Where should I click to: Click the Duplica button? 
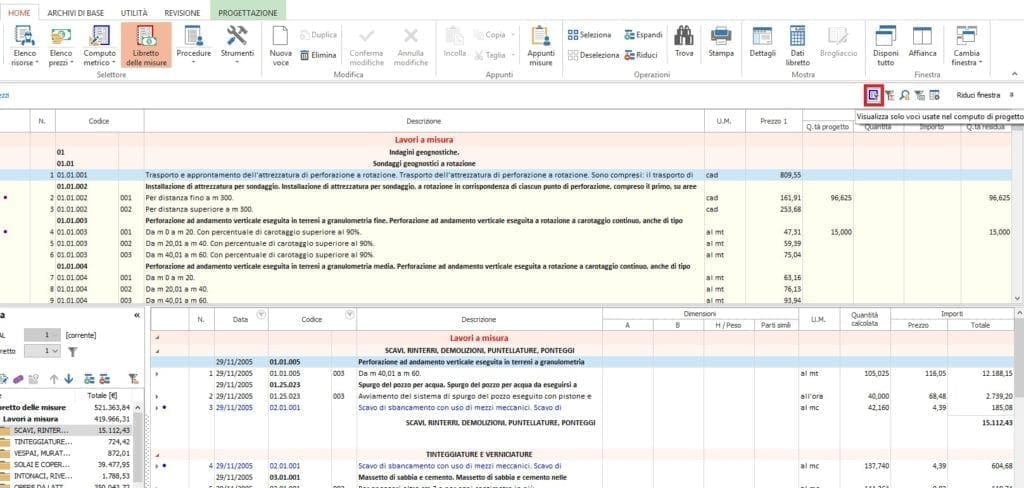(318, 35)
